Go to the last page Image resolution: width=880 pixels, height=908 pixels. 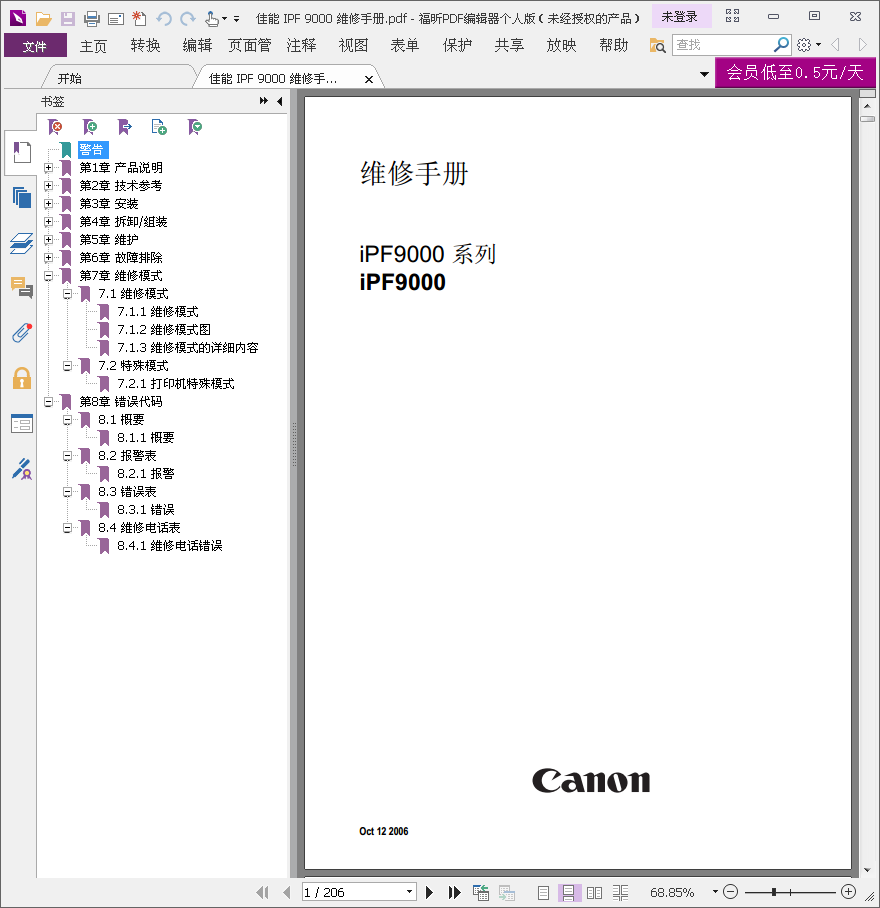click(454, 892)
